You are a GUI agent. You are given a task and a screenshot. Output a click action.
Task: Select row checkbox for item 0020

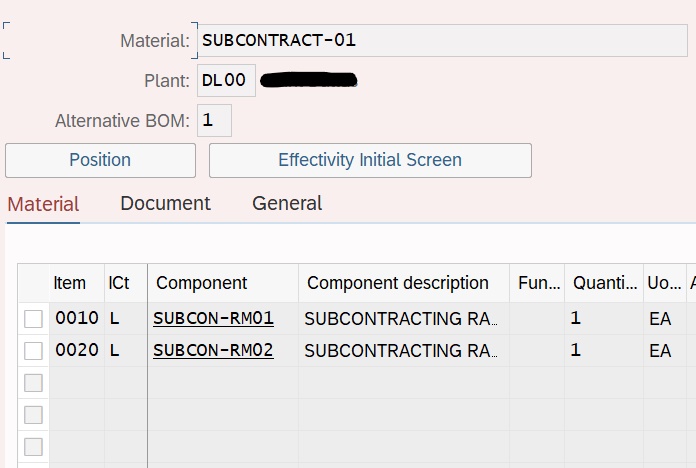pos(34,351)
